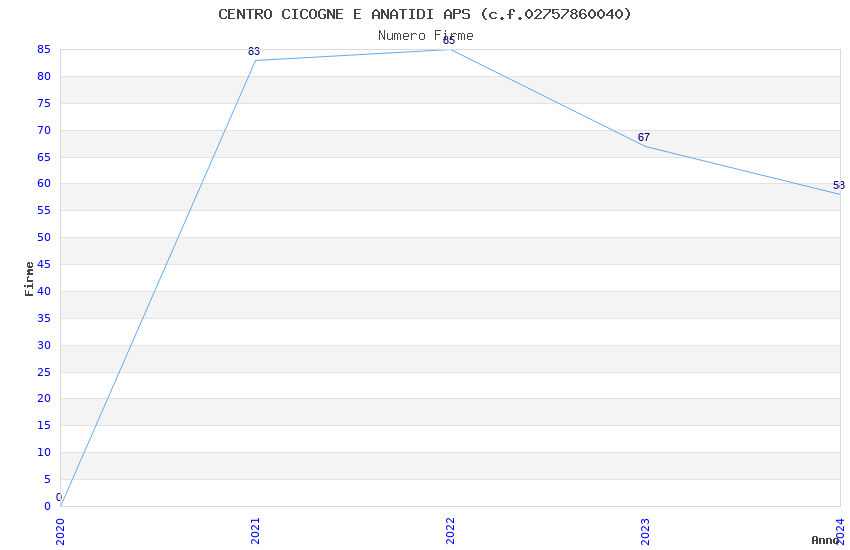Select the y-axis tick label 80
Image resolution: width=850 pixels, height=550 pixels.
pyautogui.click(x=44, y=76)
